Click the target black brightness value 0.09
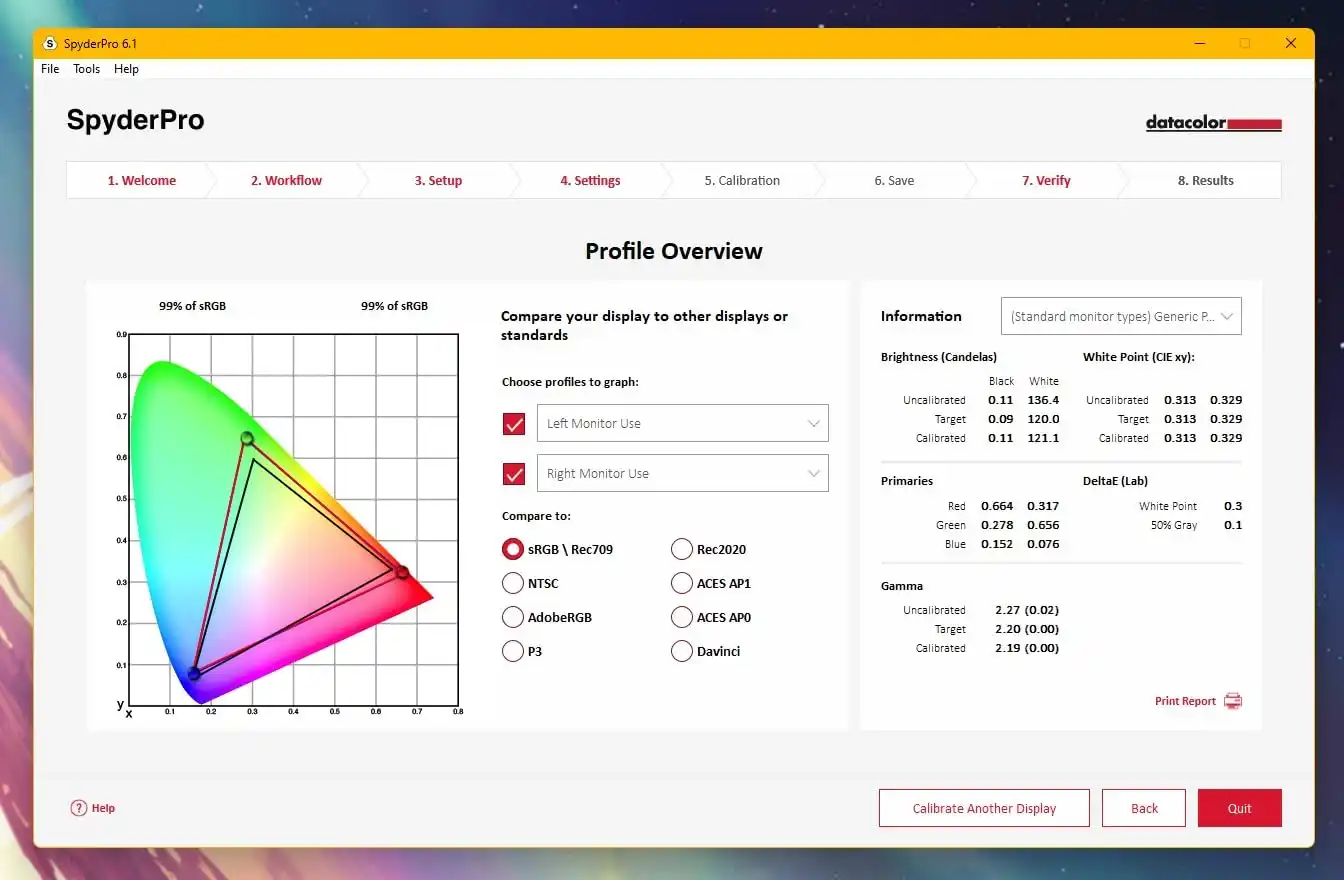Image resolution: width=1344 pixels, height=880 pixels. 1000,419
